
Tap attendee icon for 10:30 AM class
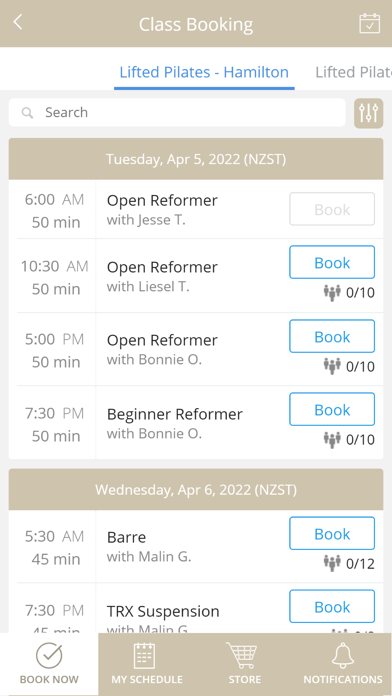(332, 293)
